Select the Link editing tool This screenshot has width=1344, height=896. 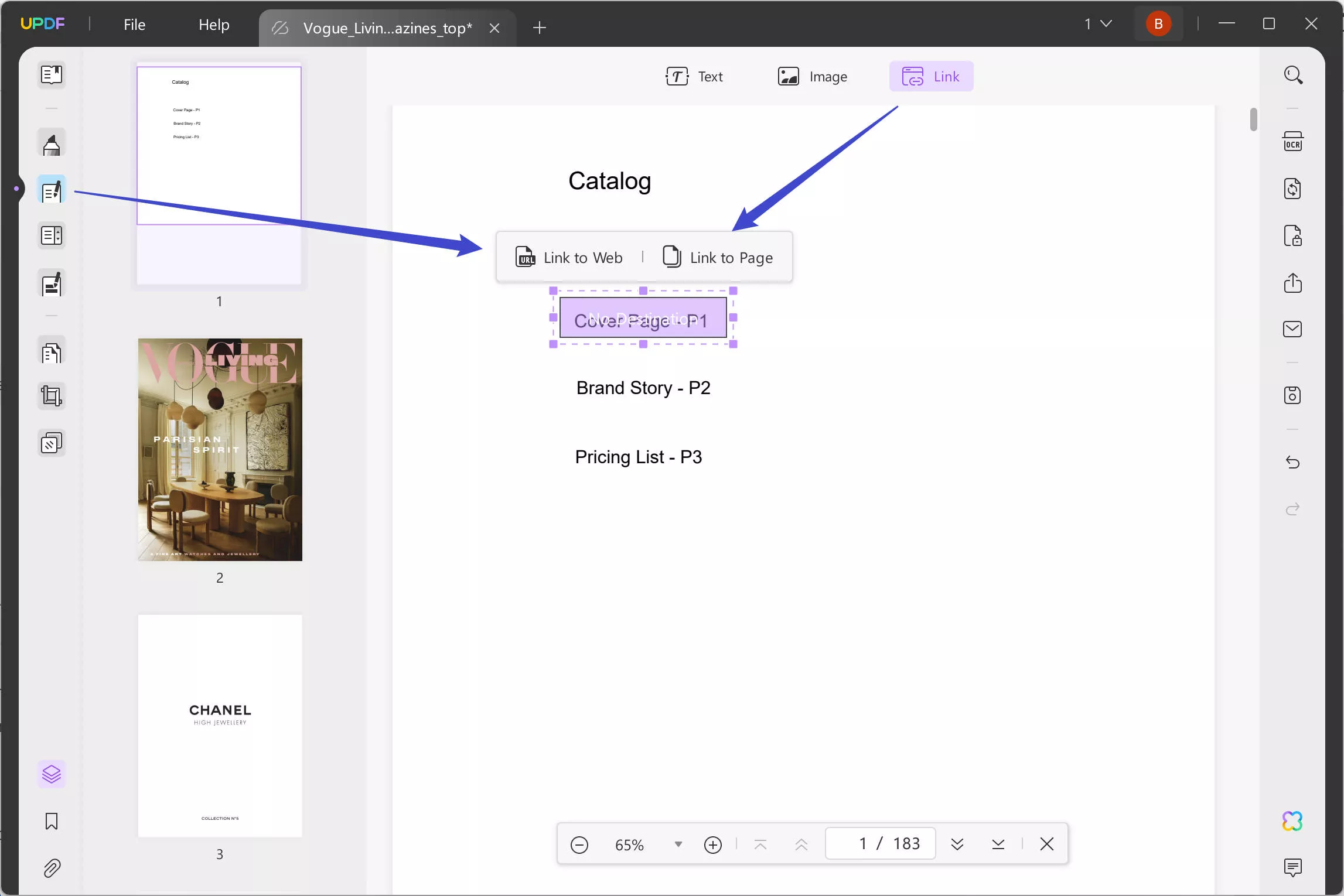[930, 77]
